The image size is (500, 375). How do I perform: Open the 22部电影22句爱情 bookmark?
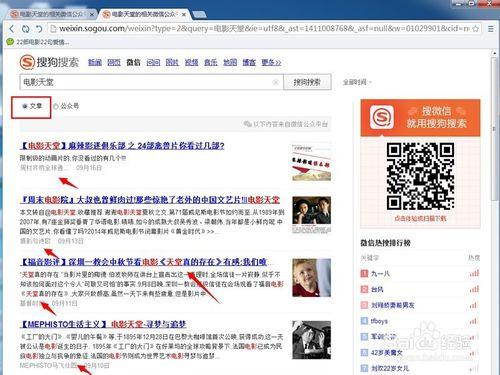tap(43, 42)
